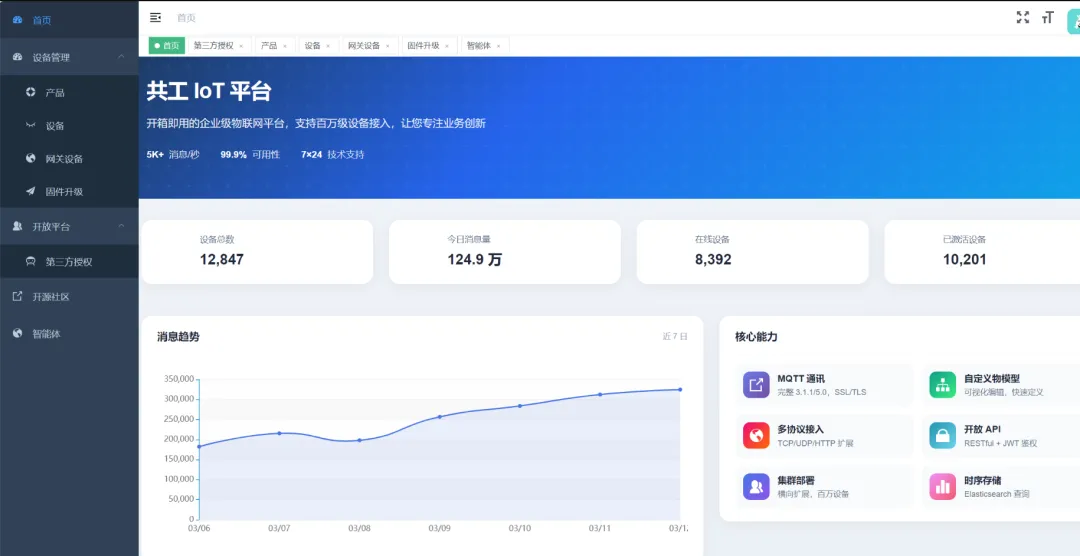This screenshot has width=1080, height=556.
Task: Click the 近 7 日 label
Action: click(674, 336)
